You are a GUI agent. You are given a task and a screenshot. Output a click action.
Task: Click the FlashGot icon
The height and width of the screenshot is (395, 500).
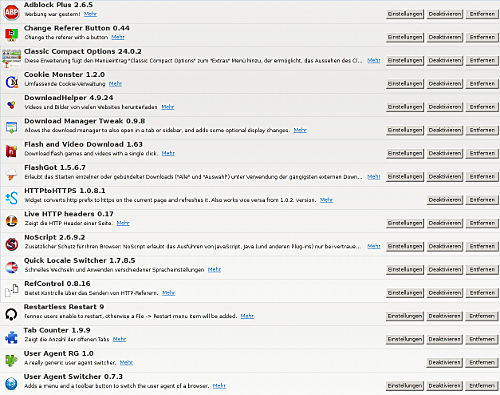coord(11,174)
